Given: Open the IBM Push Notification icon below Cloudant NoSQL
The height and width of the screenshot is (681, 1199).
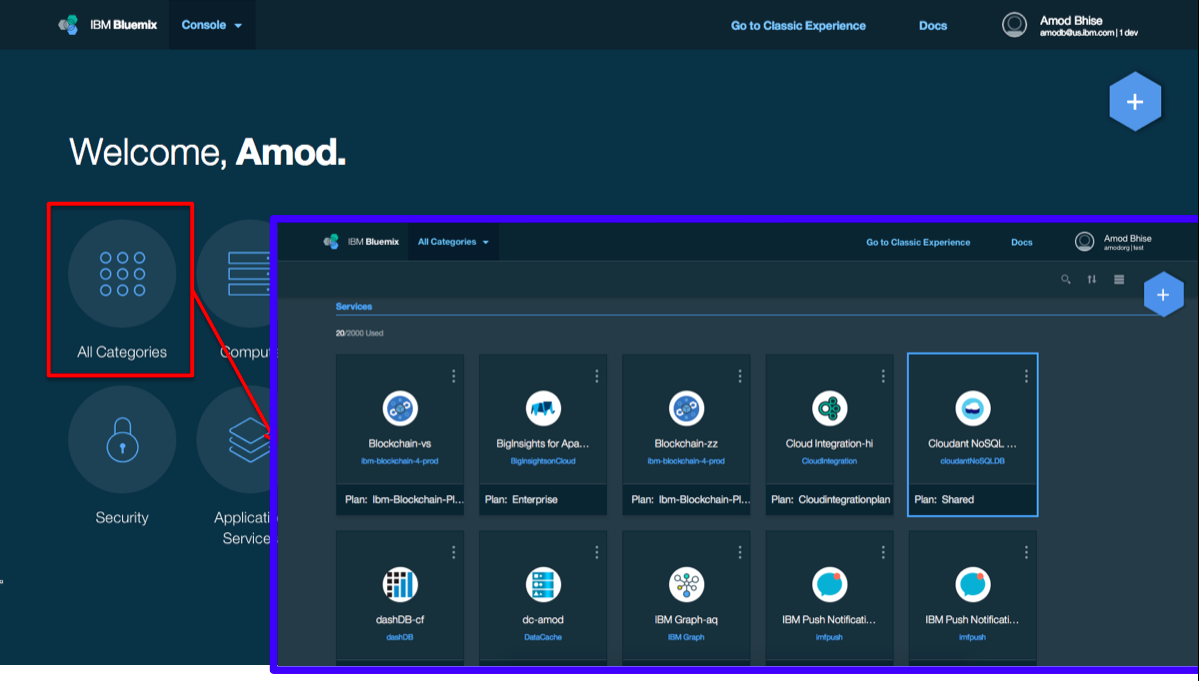Looking at the screenshot, I should coord(973,585).
